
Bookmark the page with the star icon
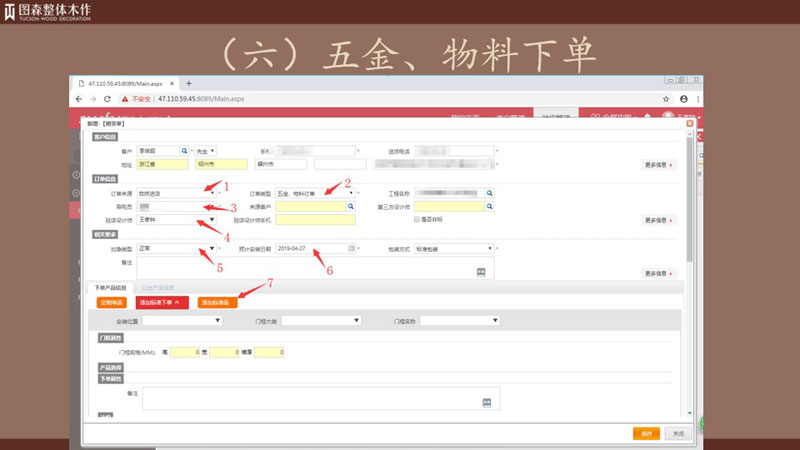(x=666, y=100)
